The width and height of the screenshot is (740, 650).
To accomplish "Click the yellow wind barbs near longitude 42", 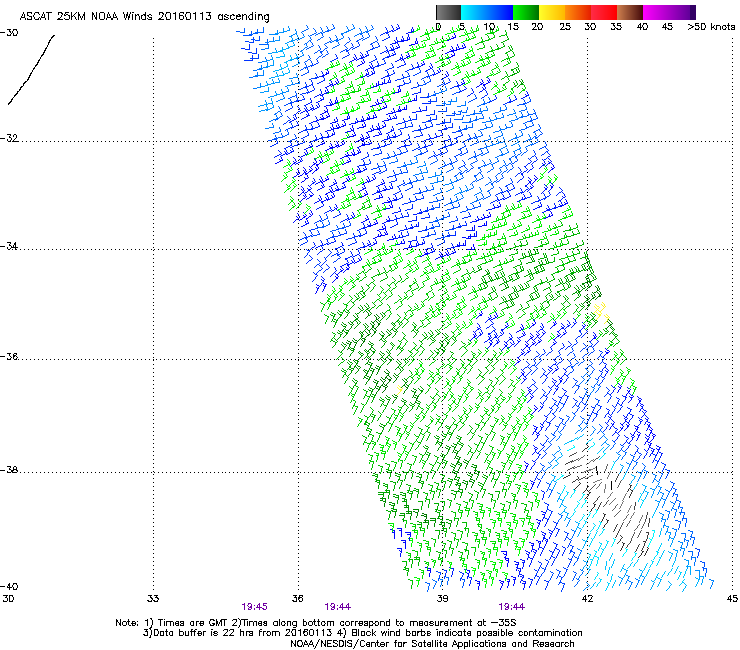I will [x=601, y=312].
